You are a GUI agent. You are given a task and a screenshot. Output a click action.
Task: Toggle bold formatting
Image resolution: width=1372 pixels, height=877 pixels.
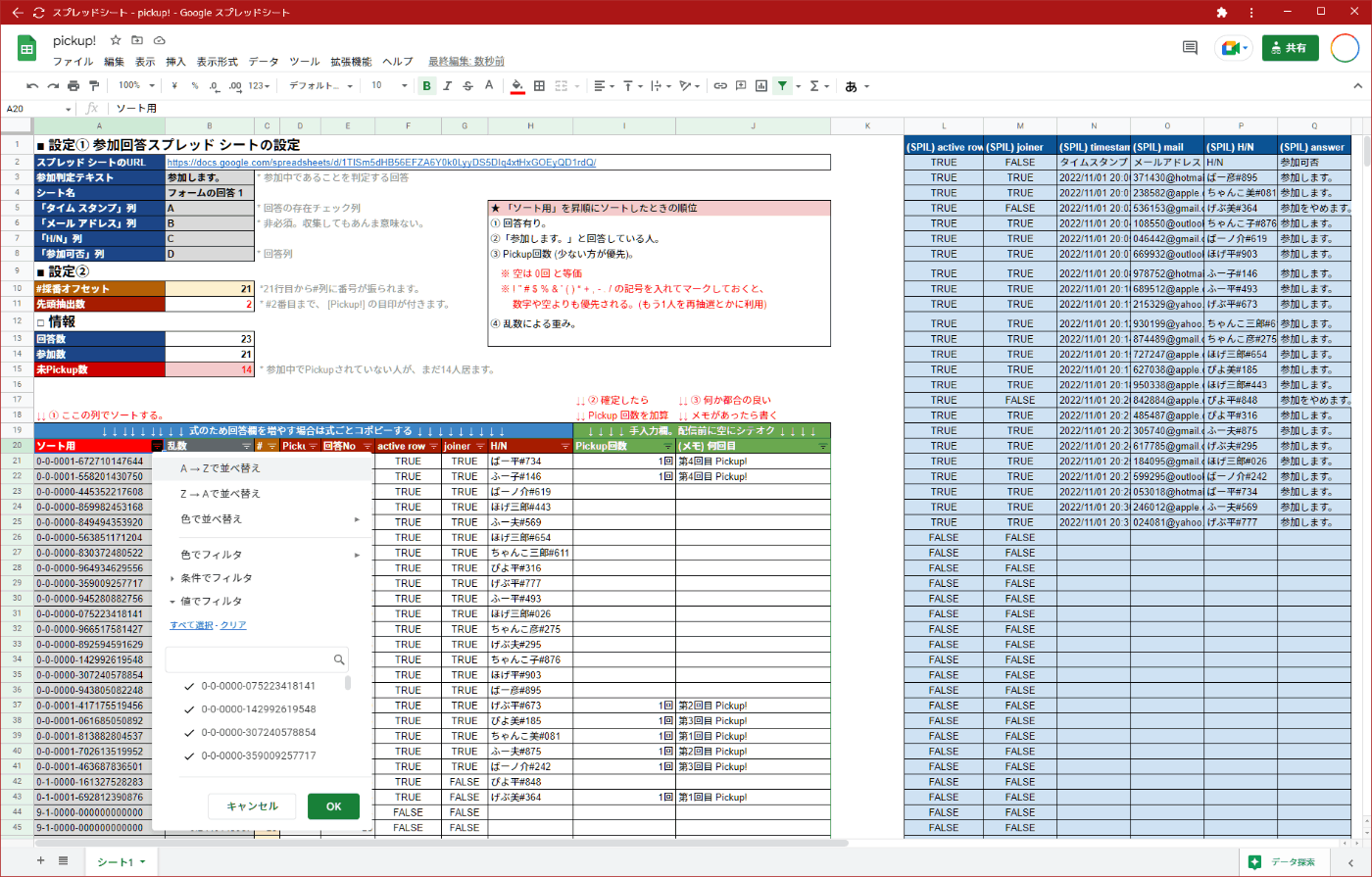tap(426, 86)
